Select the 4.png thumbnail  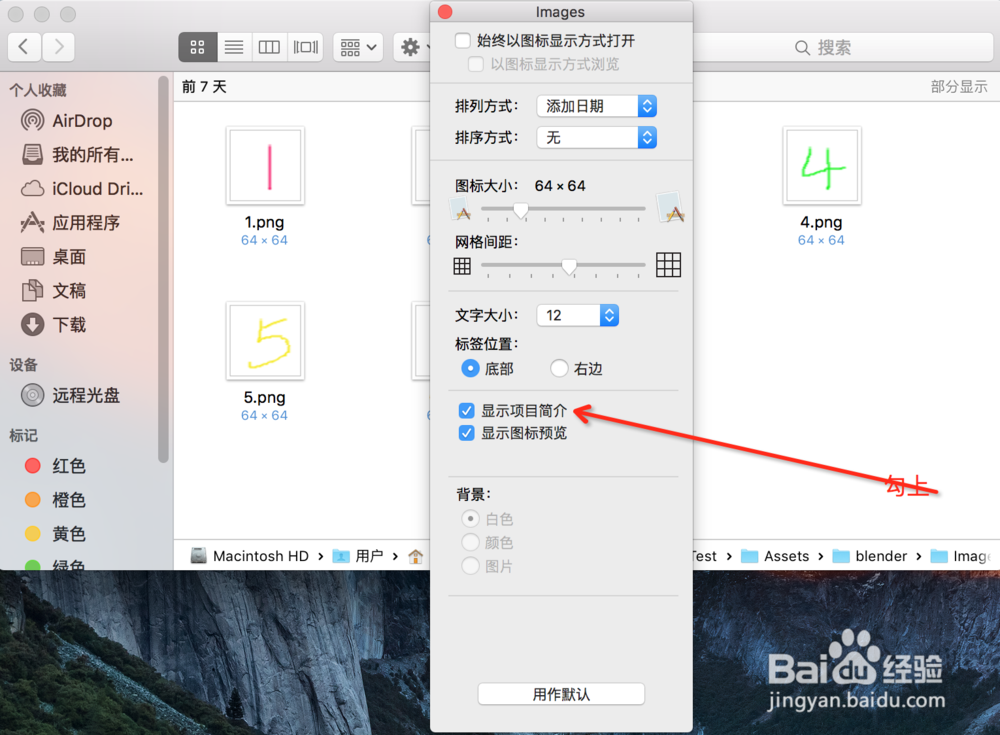pos(822,166)
